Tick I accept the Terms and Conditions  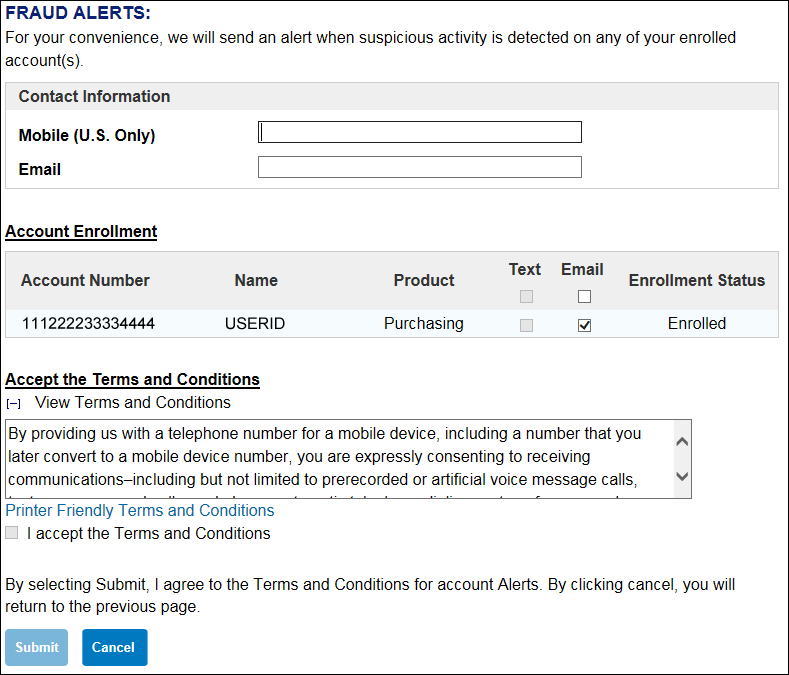pyautogui.click(x=12, y=533)
